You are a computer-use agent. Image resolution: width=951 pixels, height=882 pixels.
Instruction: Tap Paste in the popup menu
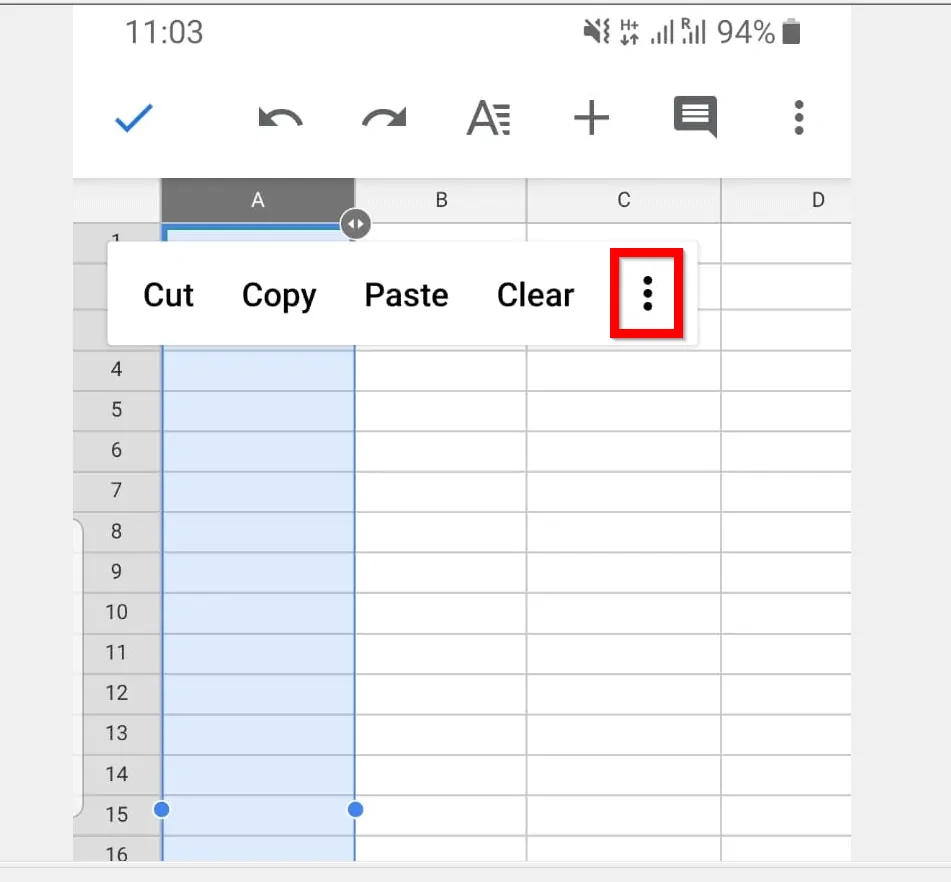click(406, 295)
